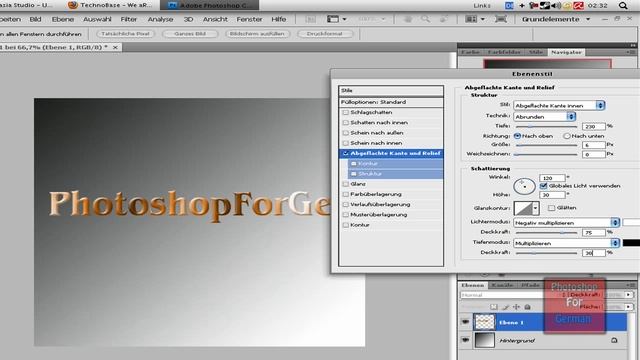Toggle Globales Licht verwenden checkbox
Viewport: 640px width, 360px height.
tap(543, 186)
